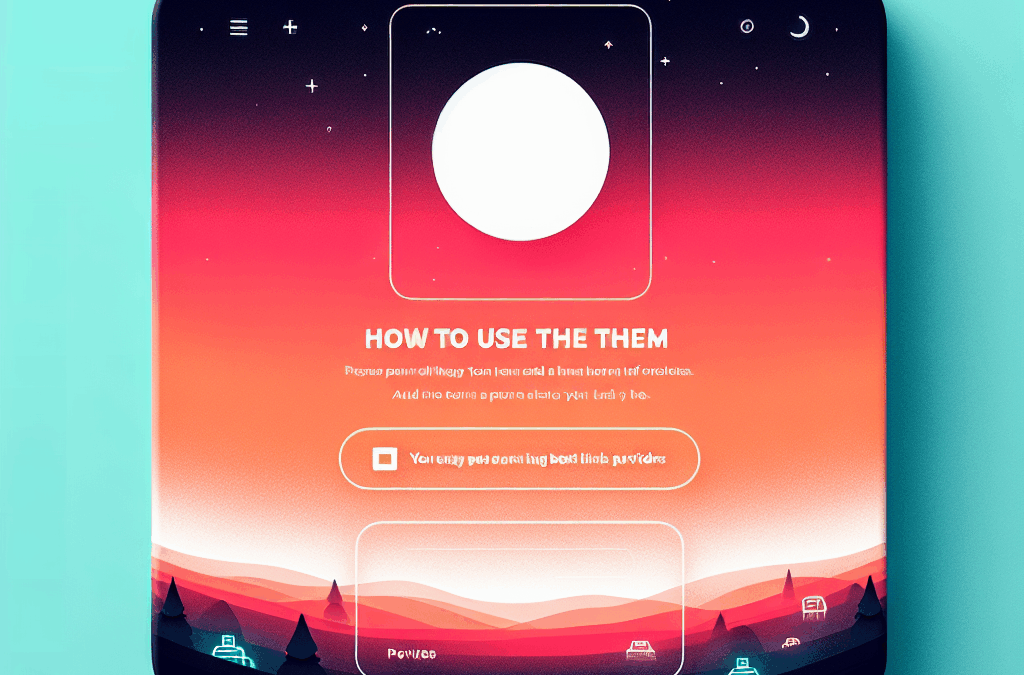This screenshot has width=1024, height=675.
Task: Click the small white car icon on the right slope
Action: 791,643
